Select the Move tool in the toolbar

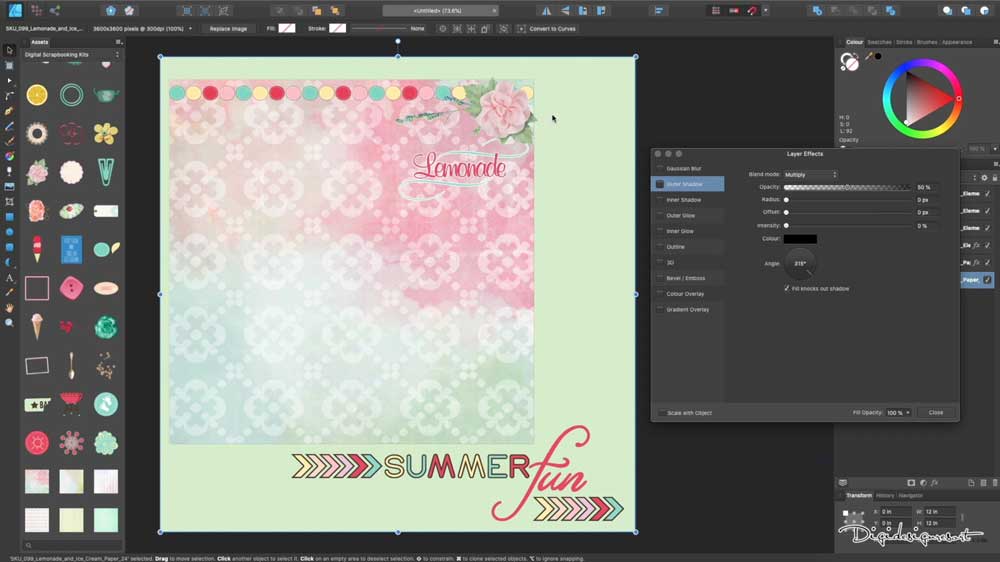point(9,50)
